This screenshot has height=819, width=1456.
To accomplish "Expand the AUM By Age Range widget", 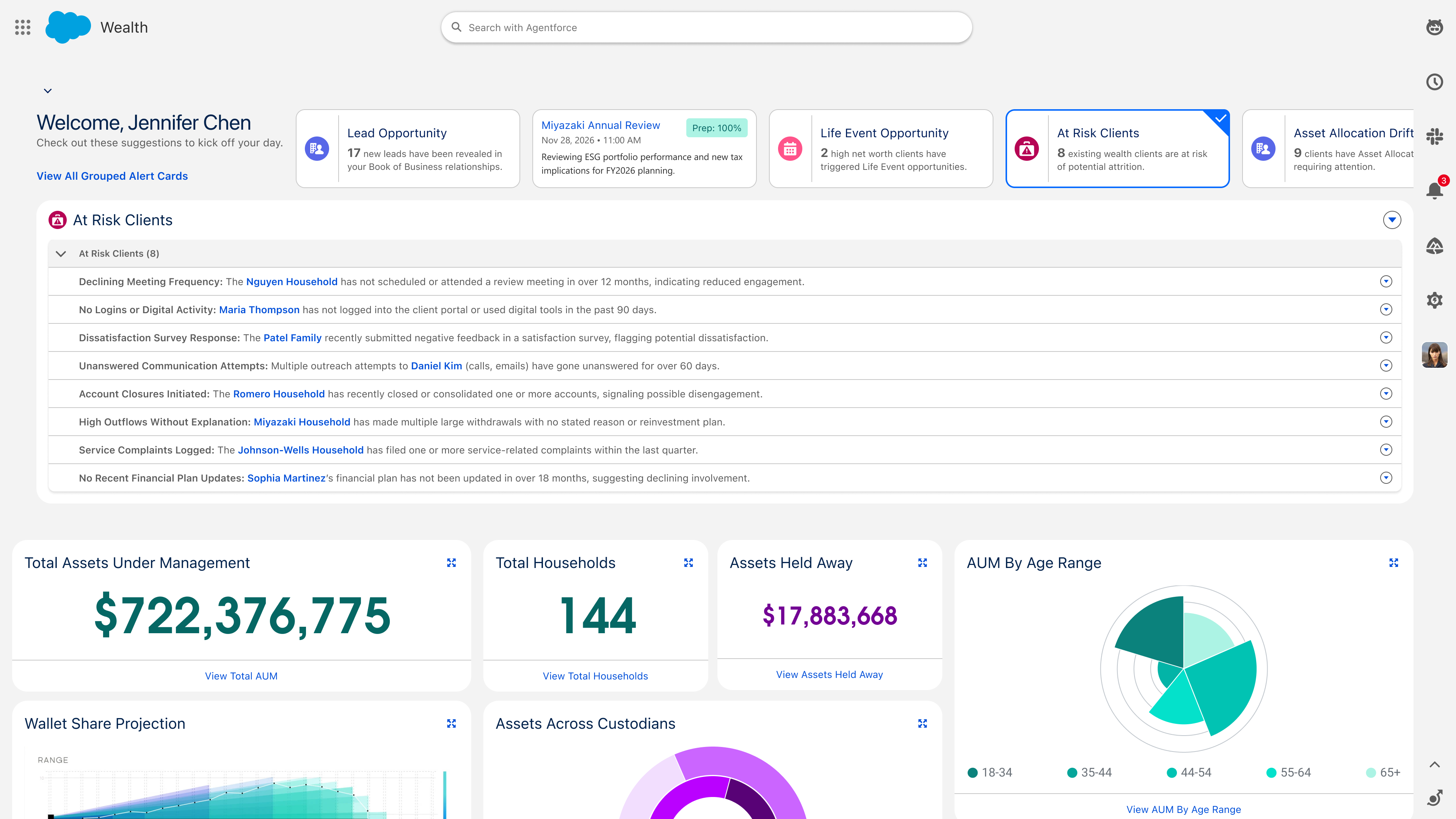I will [1394, 563].
